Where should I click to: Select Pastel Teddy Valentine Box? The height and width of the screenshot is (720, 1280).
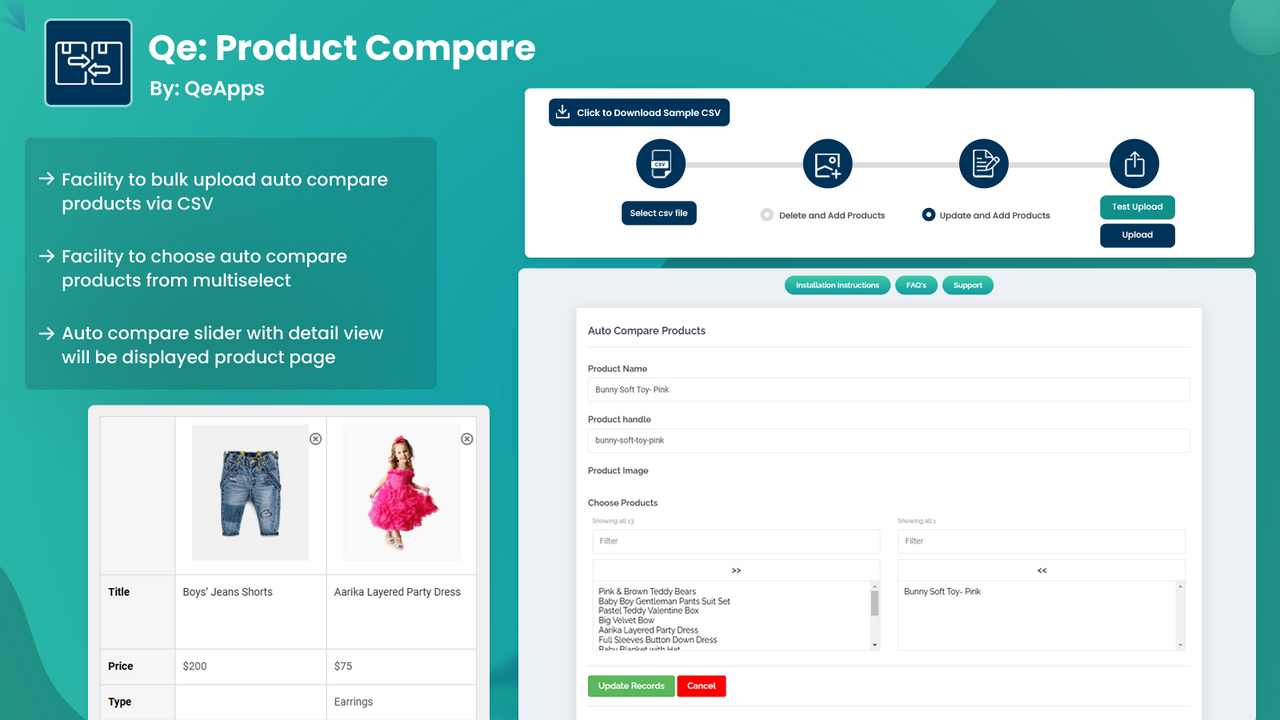(x=648, y=611)
